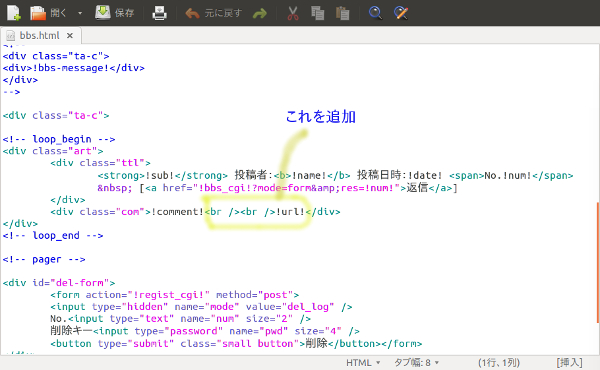The width and height of the screenshot is (600, 370).
Task: Click the div class="ttl" line
Action: (x=100, y=163)
